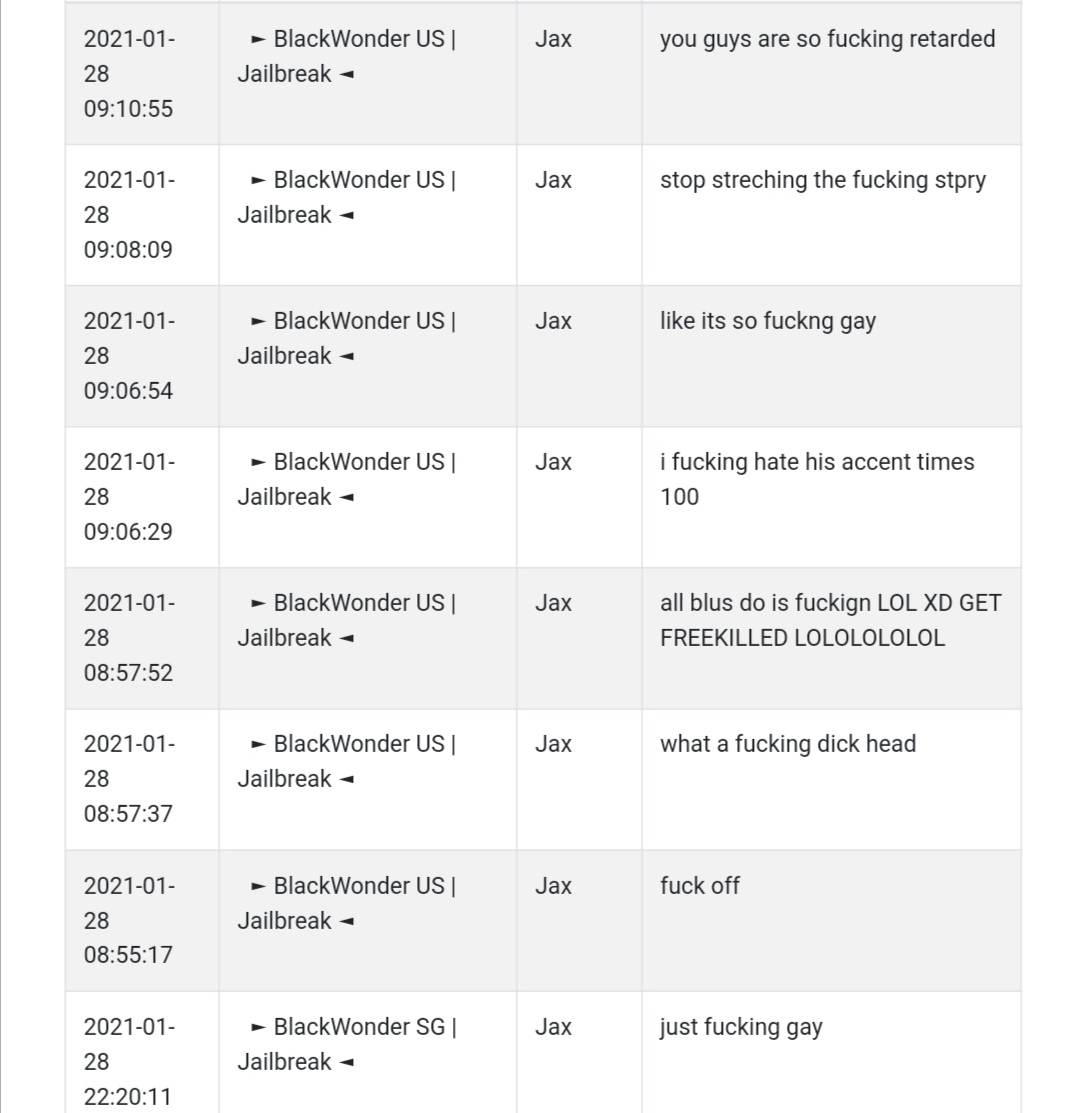Click the Jax player name in the 09:10:55 row

(553, 39)
